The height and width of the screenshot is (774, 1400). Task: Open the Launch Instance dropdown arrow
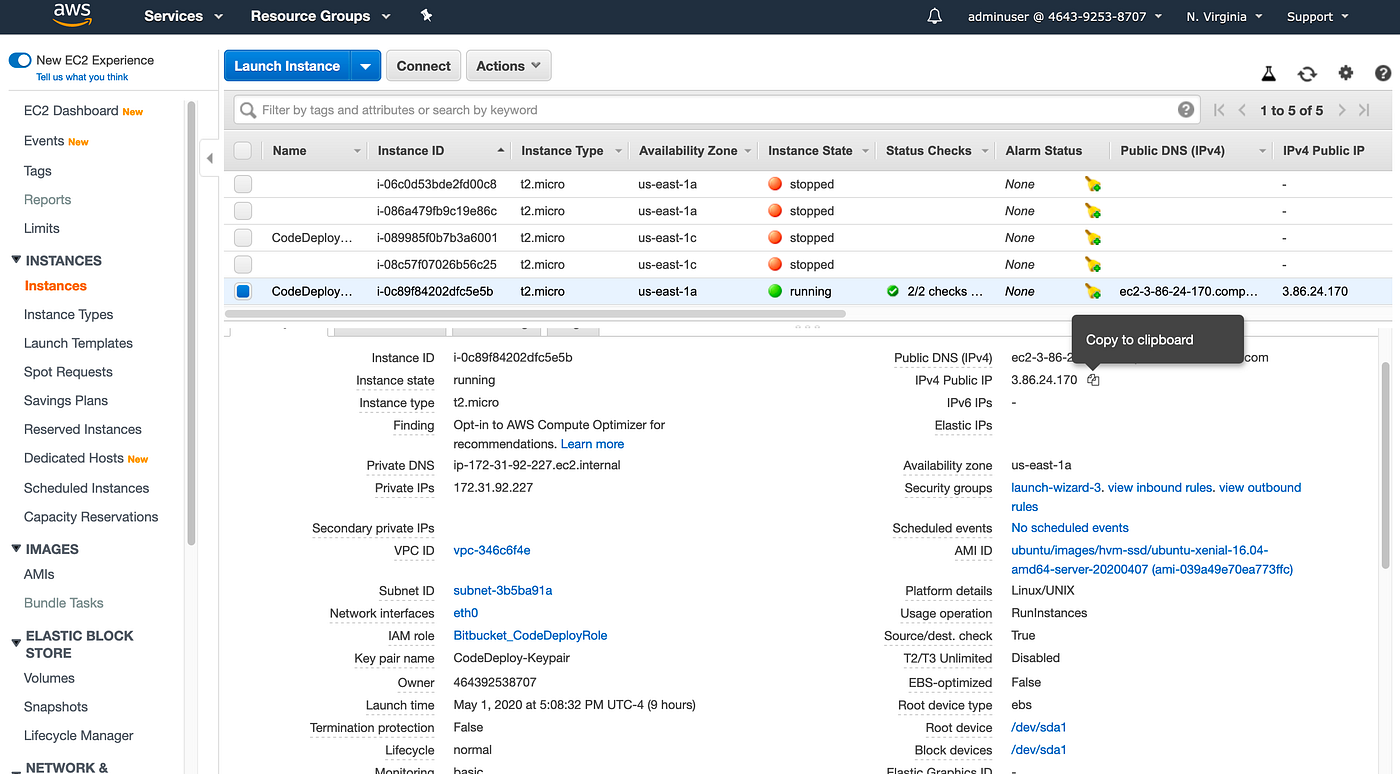pyautogui.click(x=365, y=66)
